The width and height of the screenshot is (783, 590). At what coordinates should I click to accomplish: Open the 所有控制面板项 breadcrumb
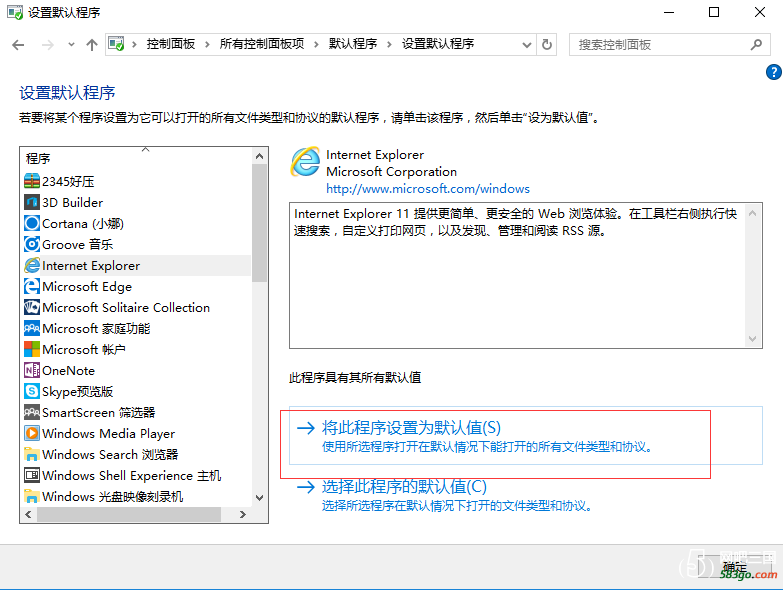(262, 44)
